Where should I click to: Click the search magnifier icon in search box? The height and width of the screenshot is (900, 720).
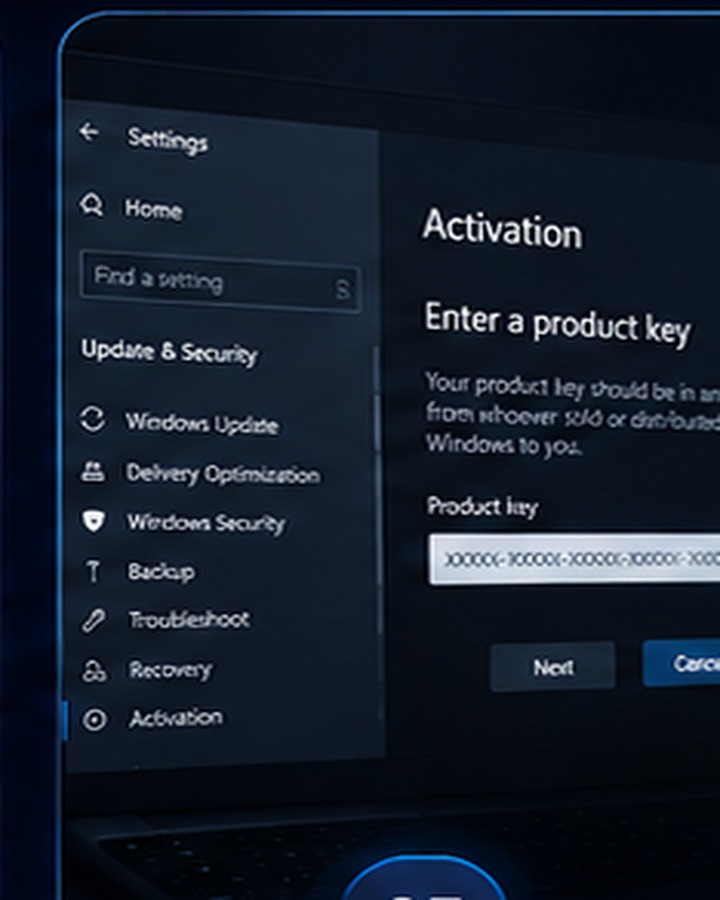[x=342, y=289]
